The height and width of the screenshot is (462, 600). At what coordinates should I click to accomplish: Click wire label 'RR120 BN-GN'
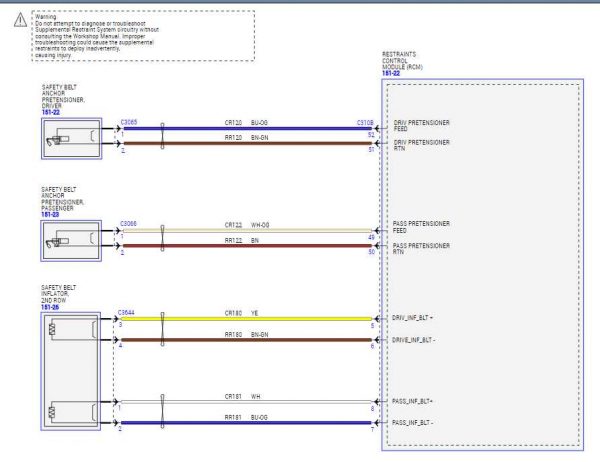tap(246, 137)
